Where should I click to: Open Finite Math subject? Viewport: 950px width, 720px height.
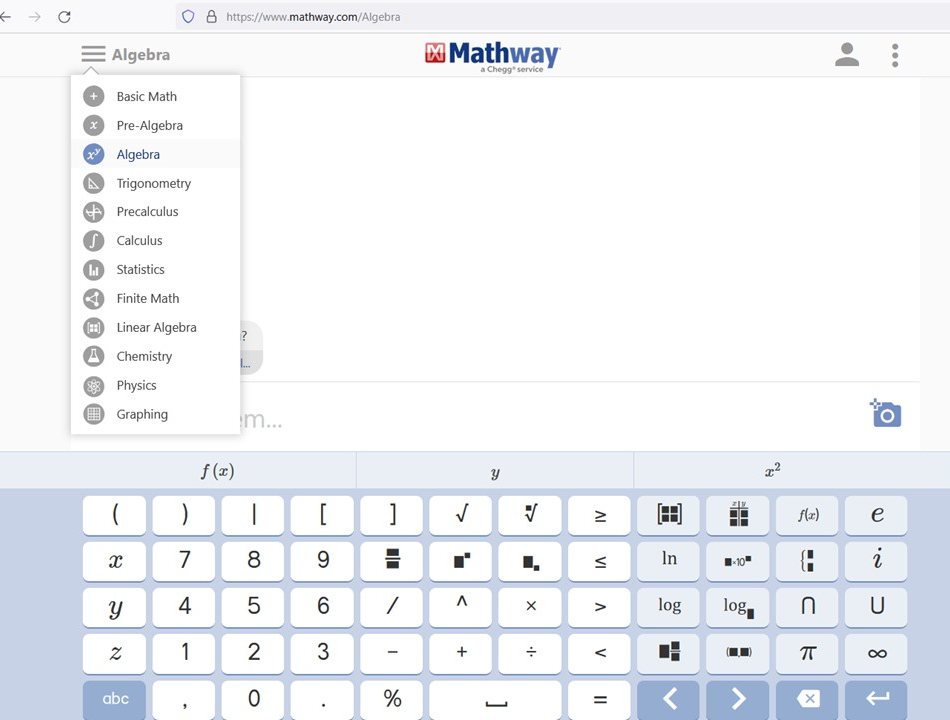pos(156,298)
